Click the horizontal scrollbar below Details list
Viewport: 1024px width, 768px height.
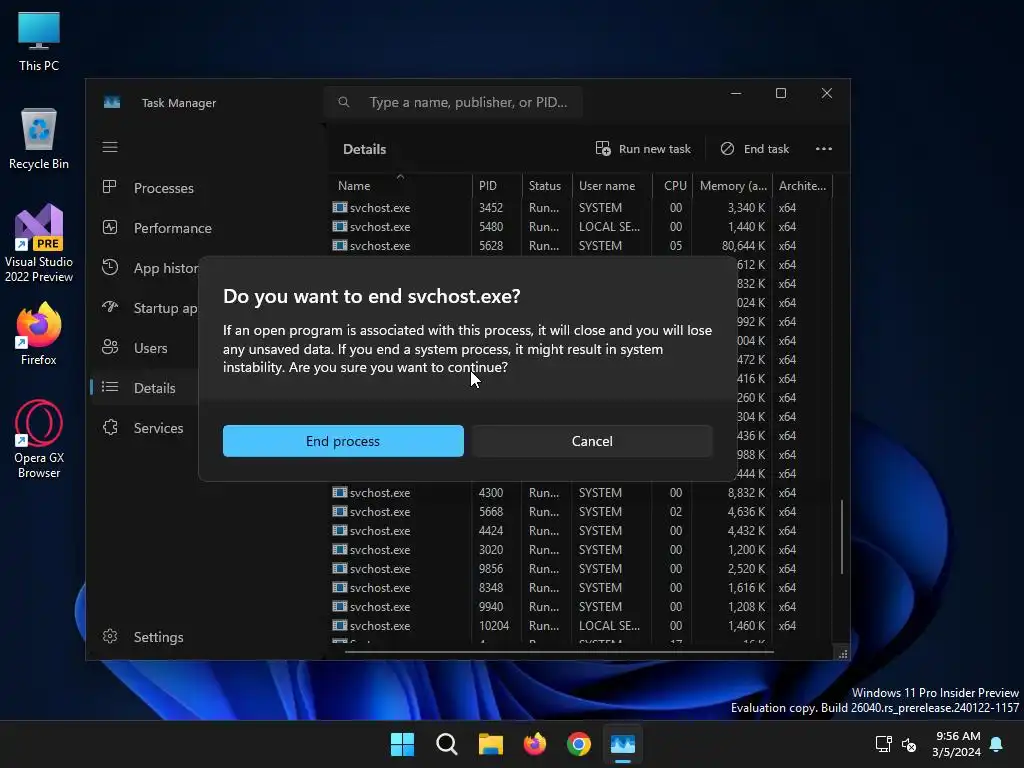click(559, 651)
